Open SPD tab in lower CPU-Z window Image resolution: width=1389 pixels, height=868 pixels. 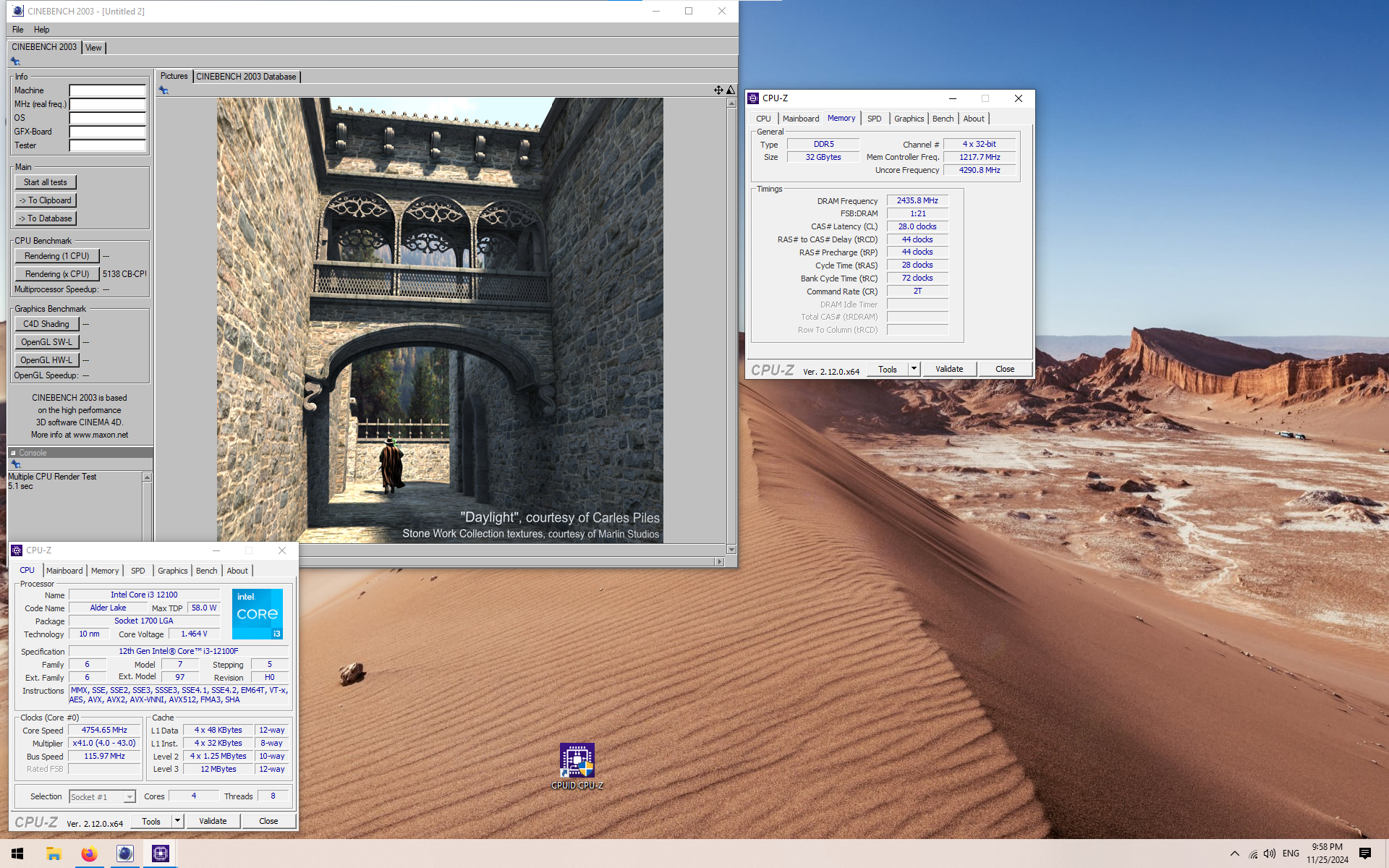(x=138, y=571)
